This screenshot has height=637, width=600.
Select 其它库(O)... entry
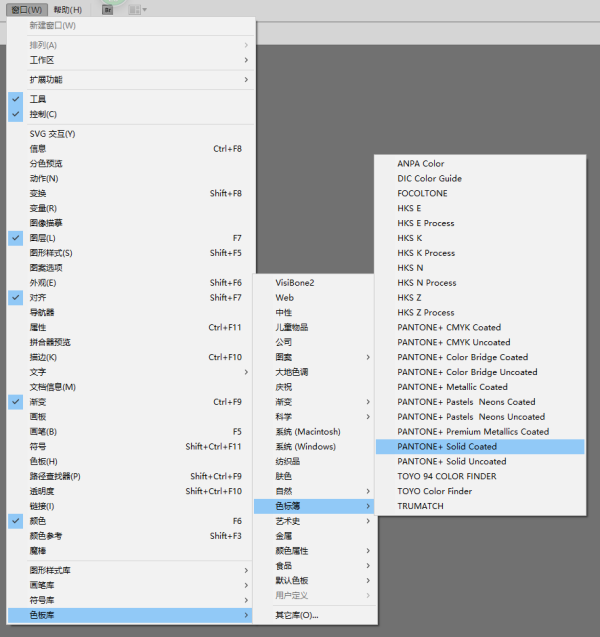point(314,615)
